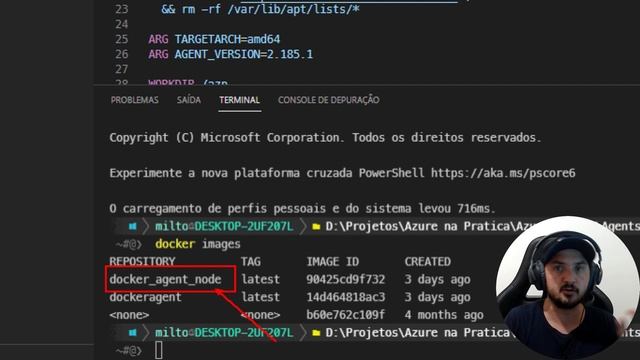Screen dimensions: 640x360
Task: Click the 'latest' tag of docker_agent_node
Action: click(x=260, y=279)
